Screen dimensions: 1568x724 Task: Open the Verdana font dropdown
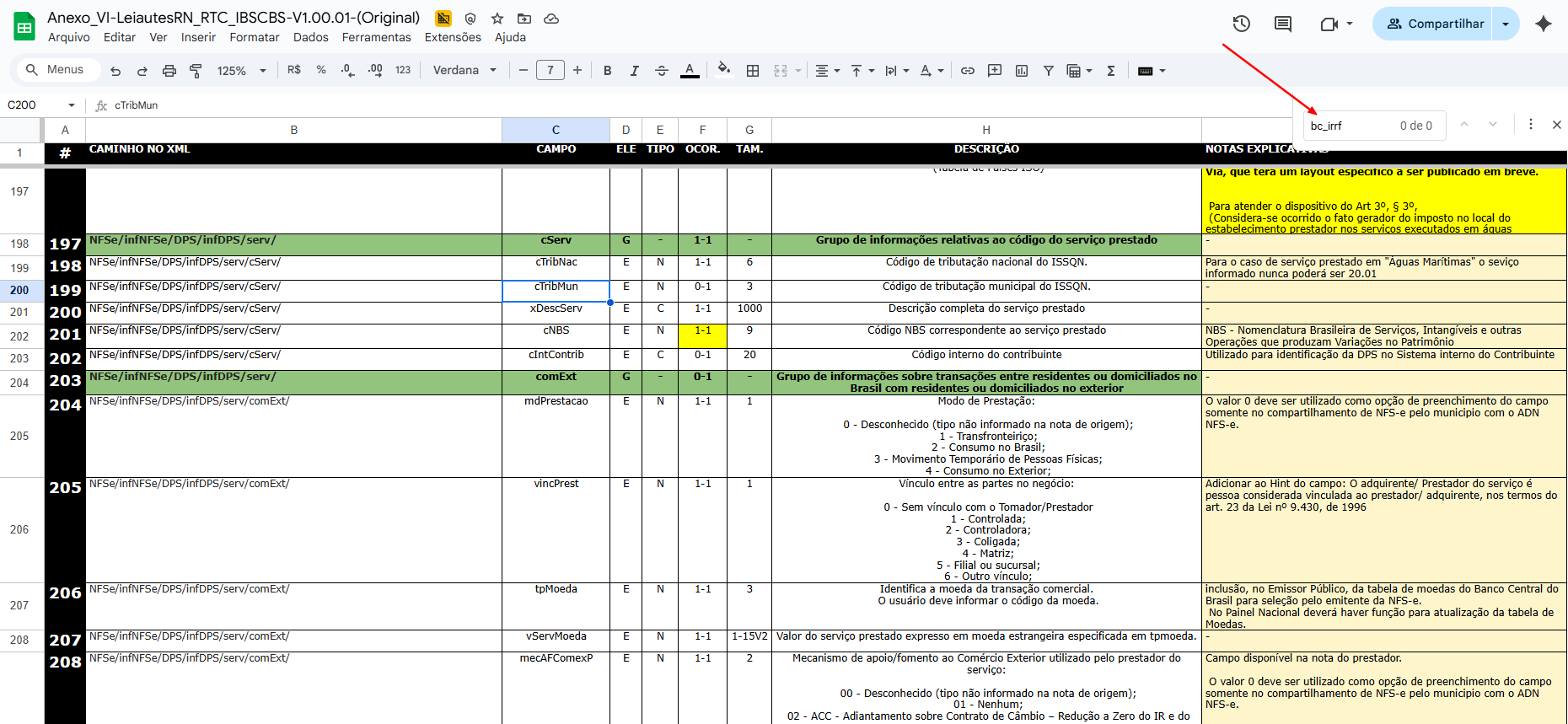click(x=464, y=71)
